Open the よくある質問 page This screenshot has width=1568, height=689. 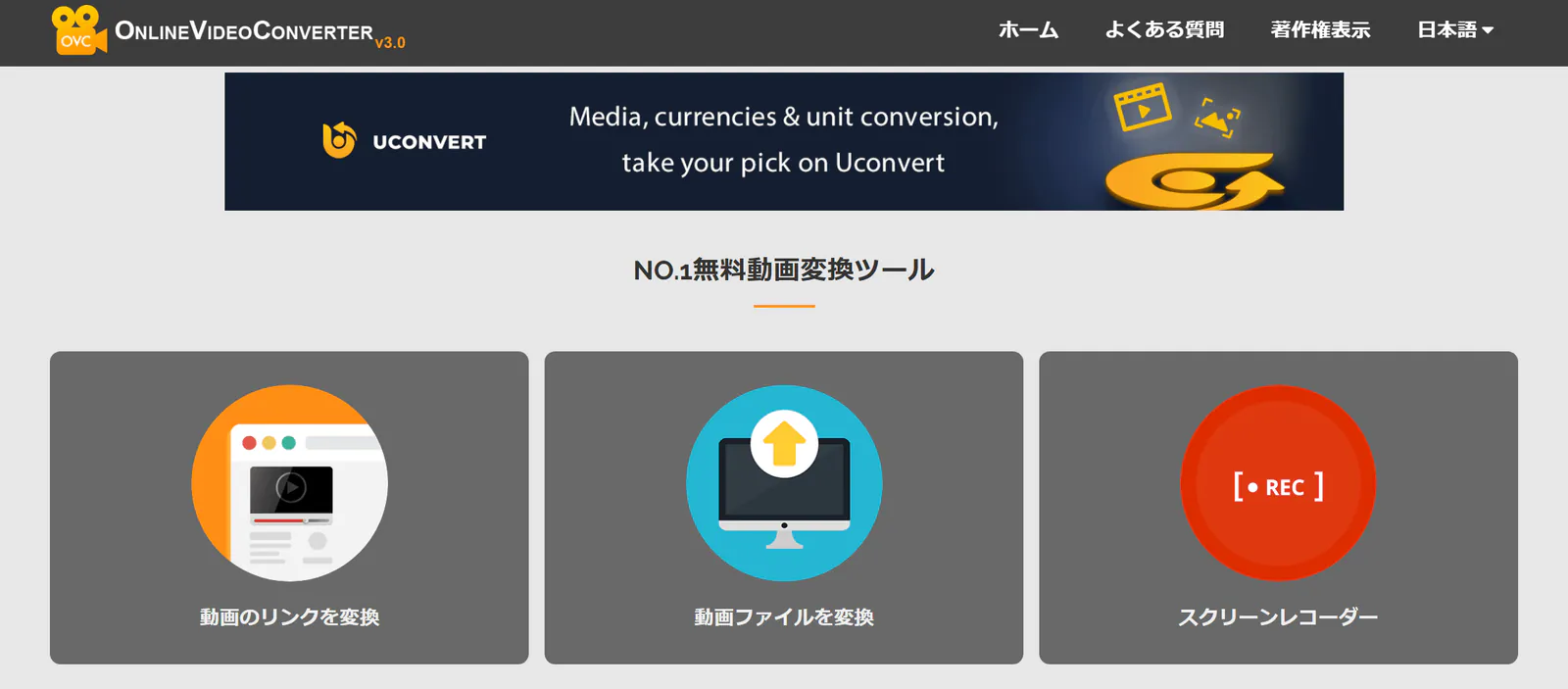[x=1164, y=30]
